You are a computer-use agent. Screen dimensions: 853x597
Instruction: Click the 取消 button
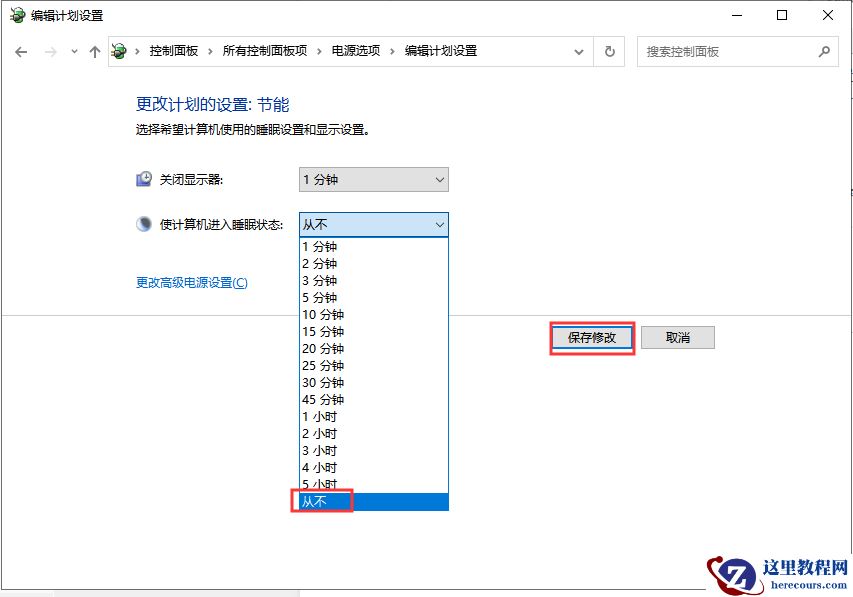pyautogui.click(x=678, y=337)
